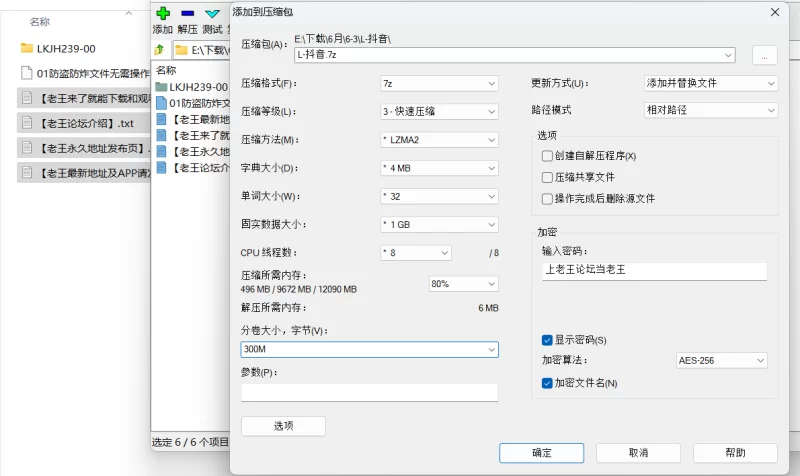Open 更新方式 添加并替换文件 dropdown
The image size is (800, 476).
point(711,83)
